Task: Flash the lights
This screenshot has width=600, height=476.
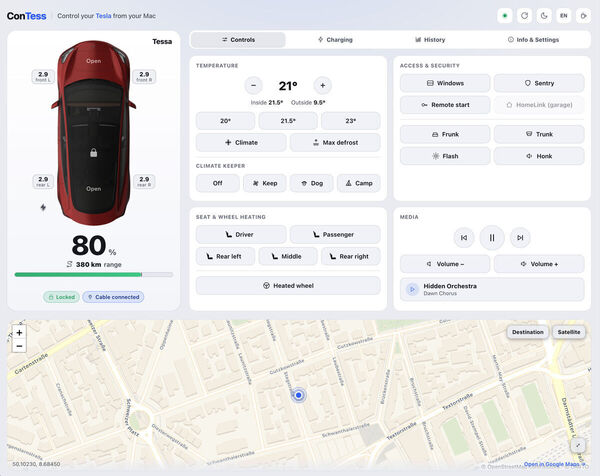Action: click(445, 156)
